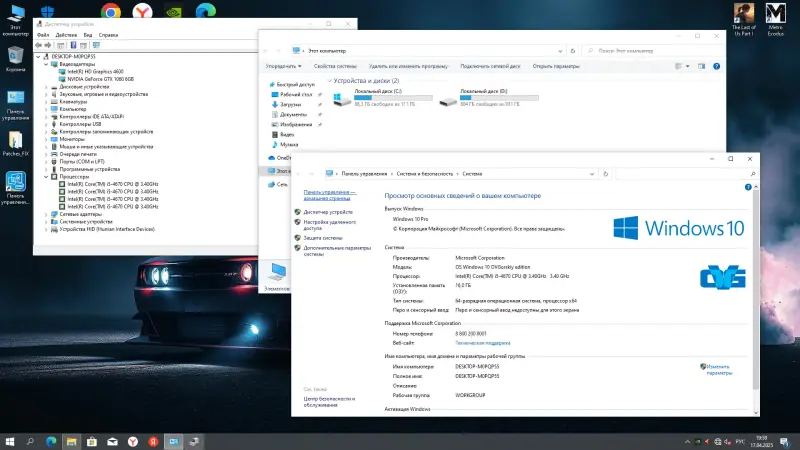800x450 pixels.
Task: Click Музыка in Explorer sidebar
Action: 289,144
